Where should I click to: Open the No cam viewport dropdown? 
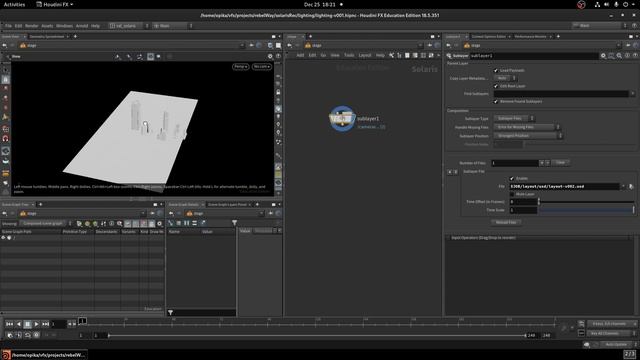point(262,67)
